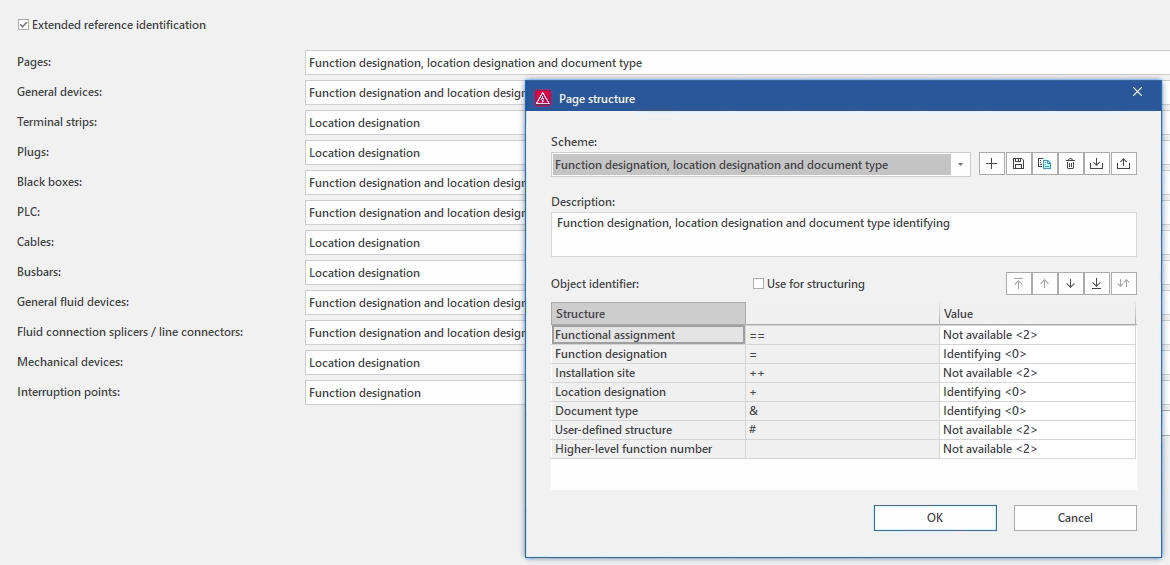The image size is (1170, 565).
Task: Delete the scheme with the trash icon
Action: (x=1070, y=164)
